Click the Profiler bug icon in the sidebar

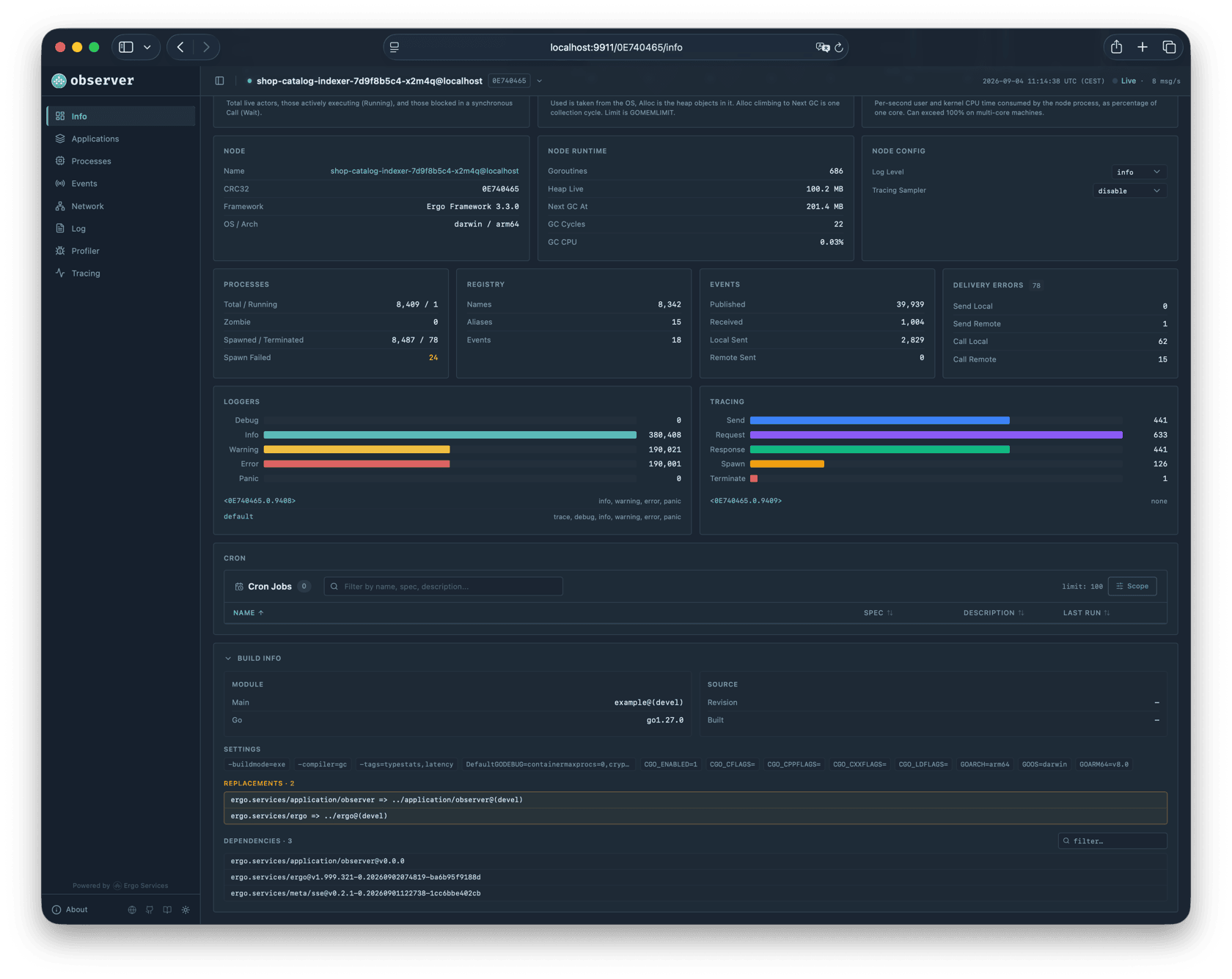point(60,251)
